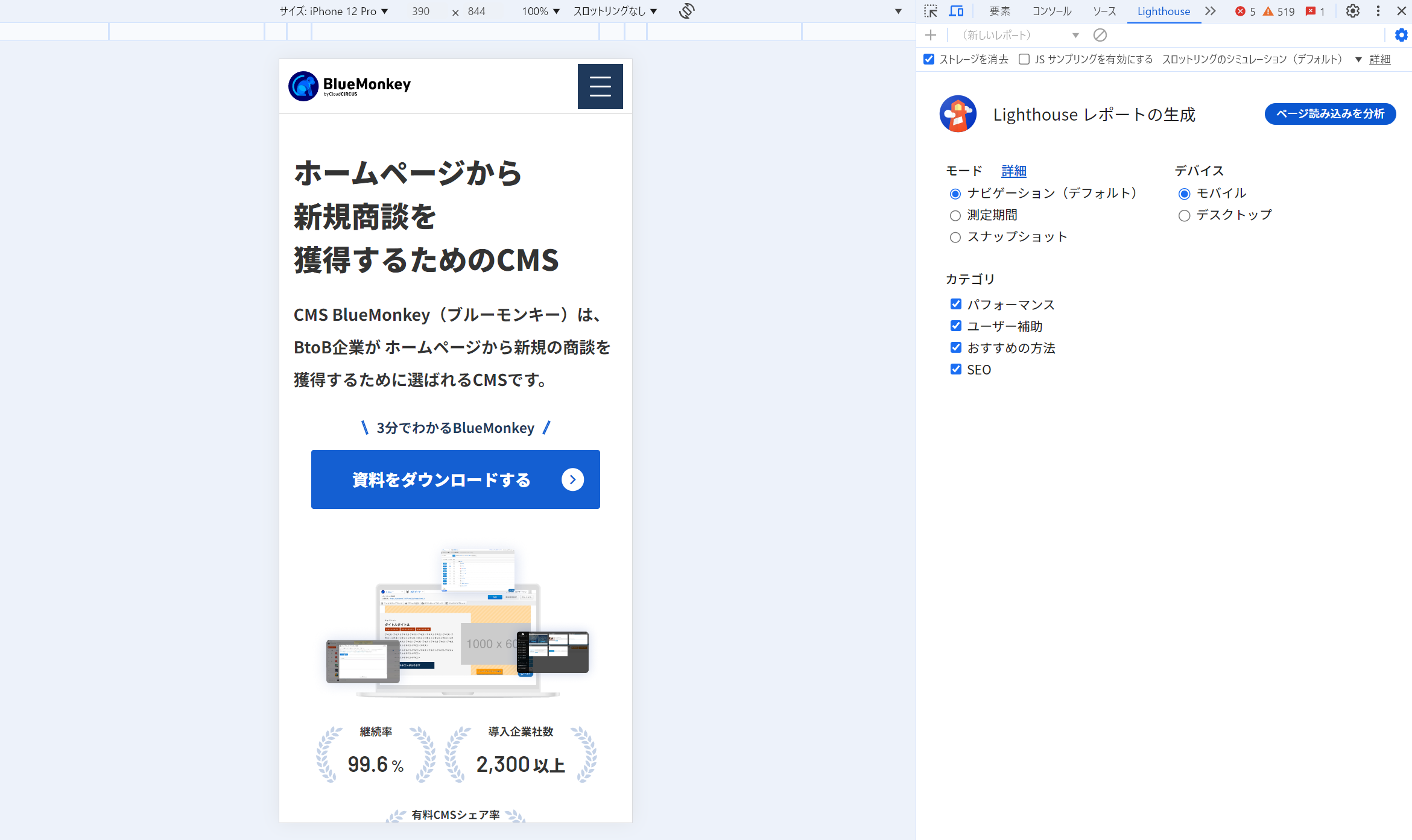Select ナビゲーション（デフォルト）mode radio
The width and height of the screenshot is (1412, 840).
[955, 194]
